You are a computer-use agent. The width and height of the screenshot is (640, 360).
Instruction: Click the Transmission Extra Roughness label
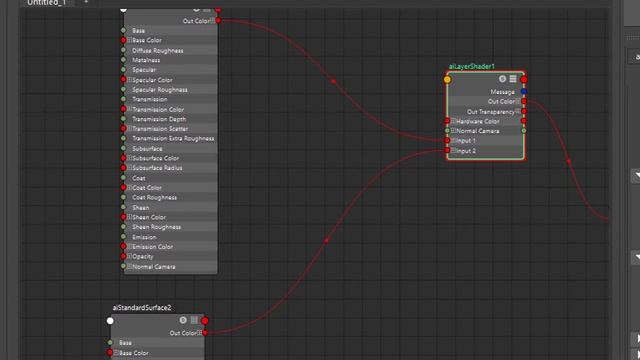[x=173, y=138]
